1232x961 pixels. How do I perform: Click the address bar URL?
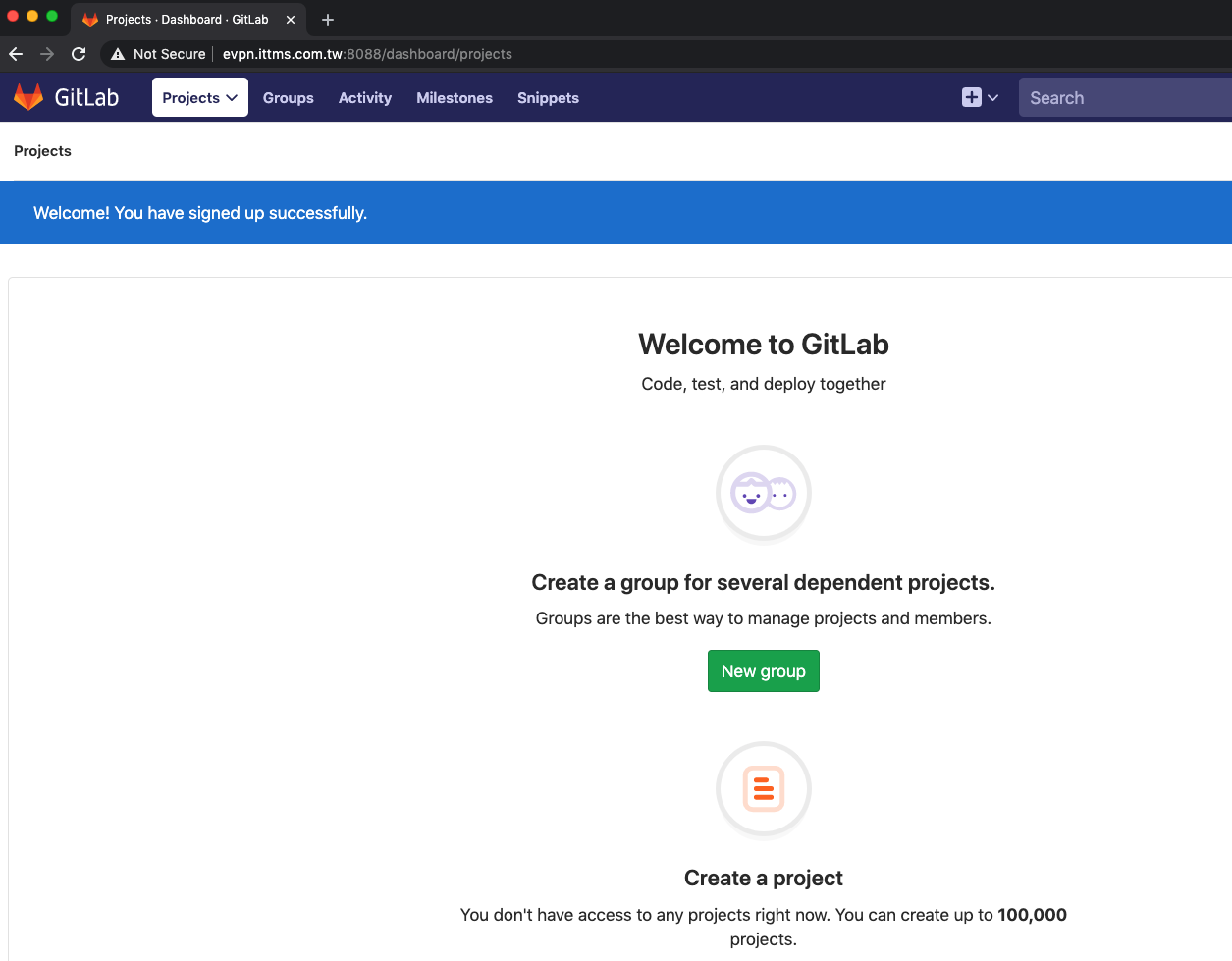click(367, 54)
